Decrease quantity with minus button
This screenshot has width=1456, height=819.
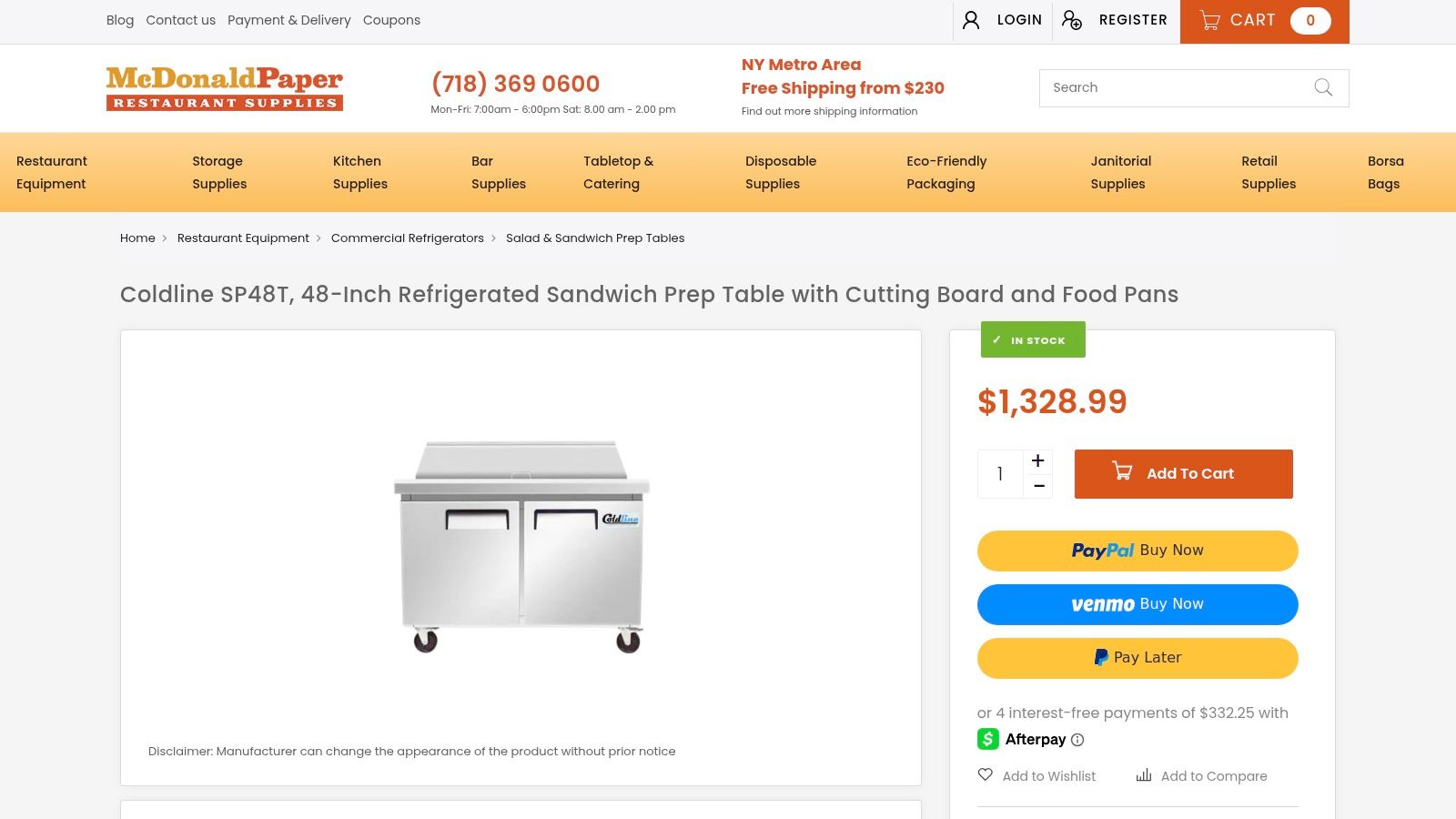(1037, 486)
